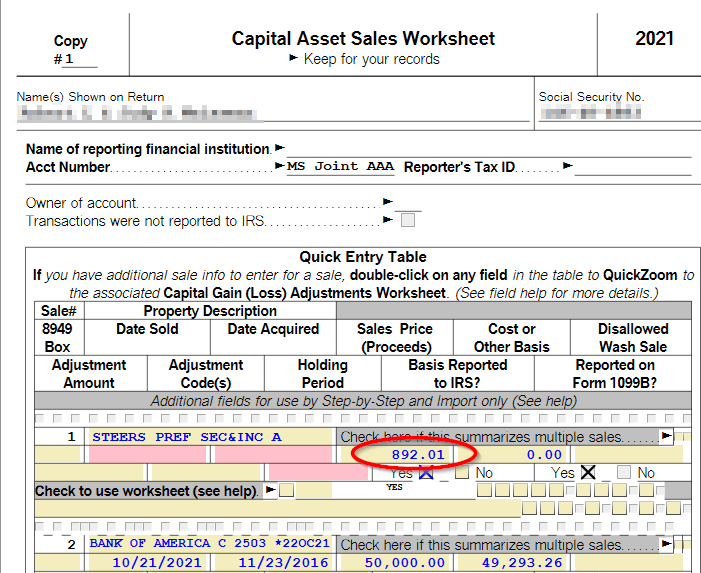Select sales price 50,000.00 for sale 2
This screenshot has height=573, width=701.
(395, 562)
